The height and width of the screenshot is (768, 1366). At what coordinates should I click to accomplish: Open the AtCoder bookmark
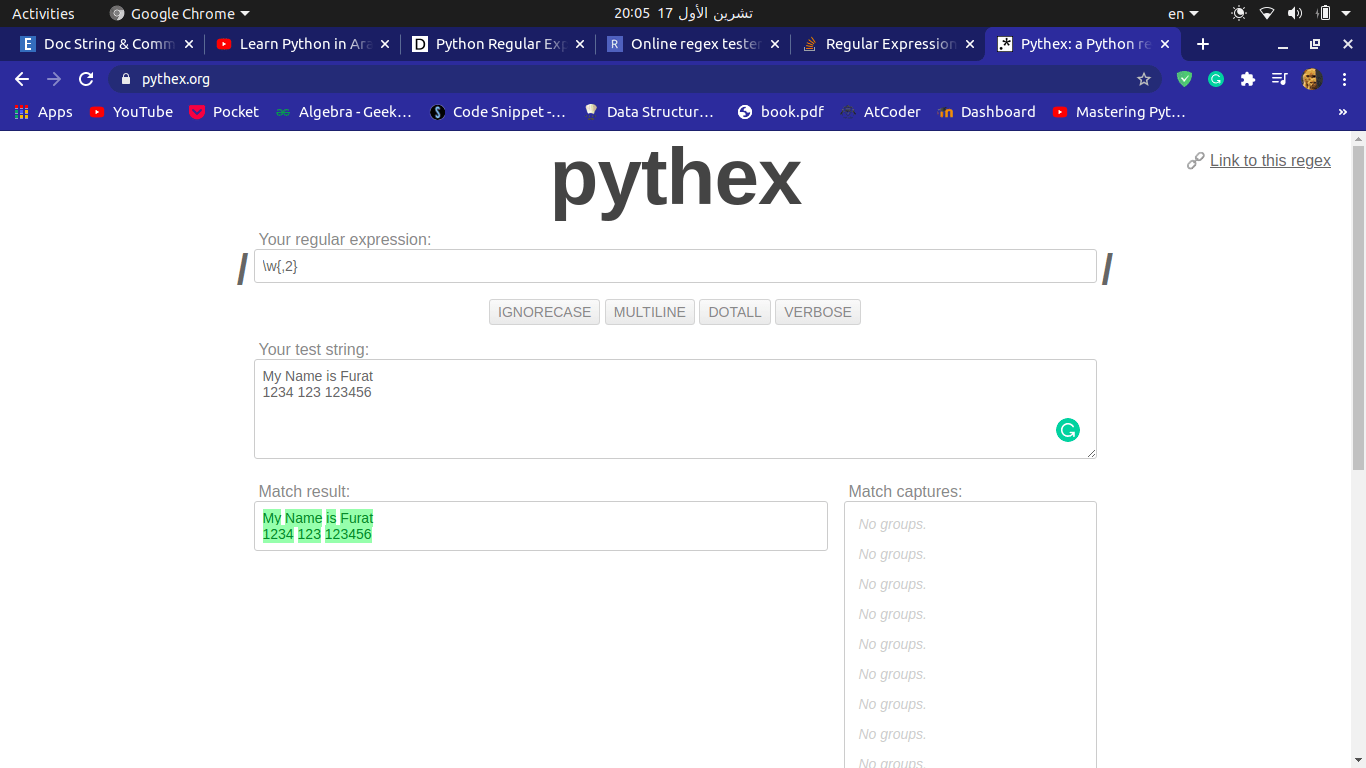(x=881, y=112)
